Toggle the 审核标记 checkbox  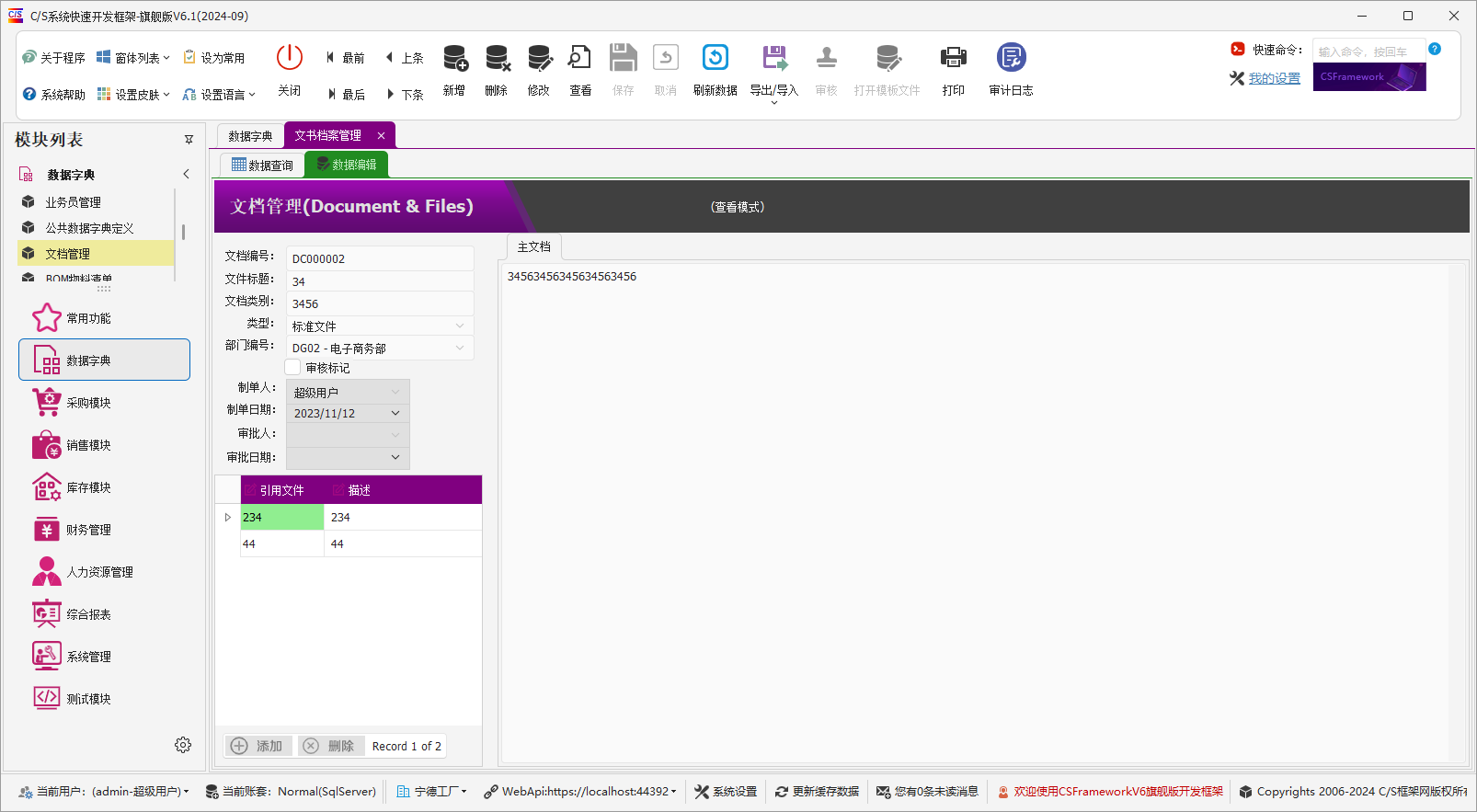coord(293,367)
